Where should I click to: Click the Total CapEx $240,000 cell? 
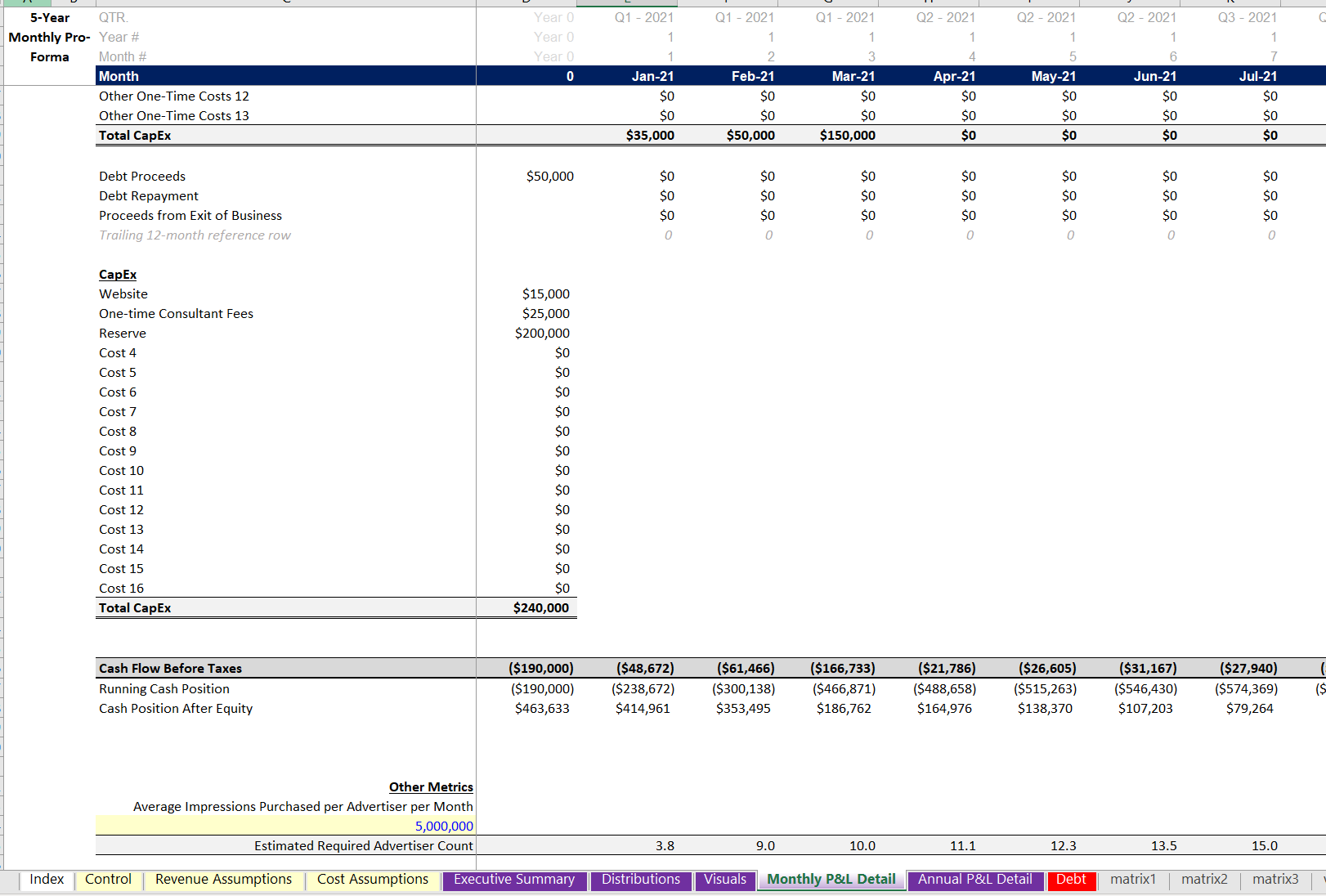[540, 607]
